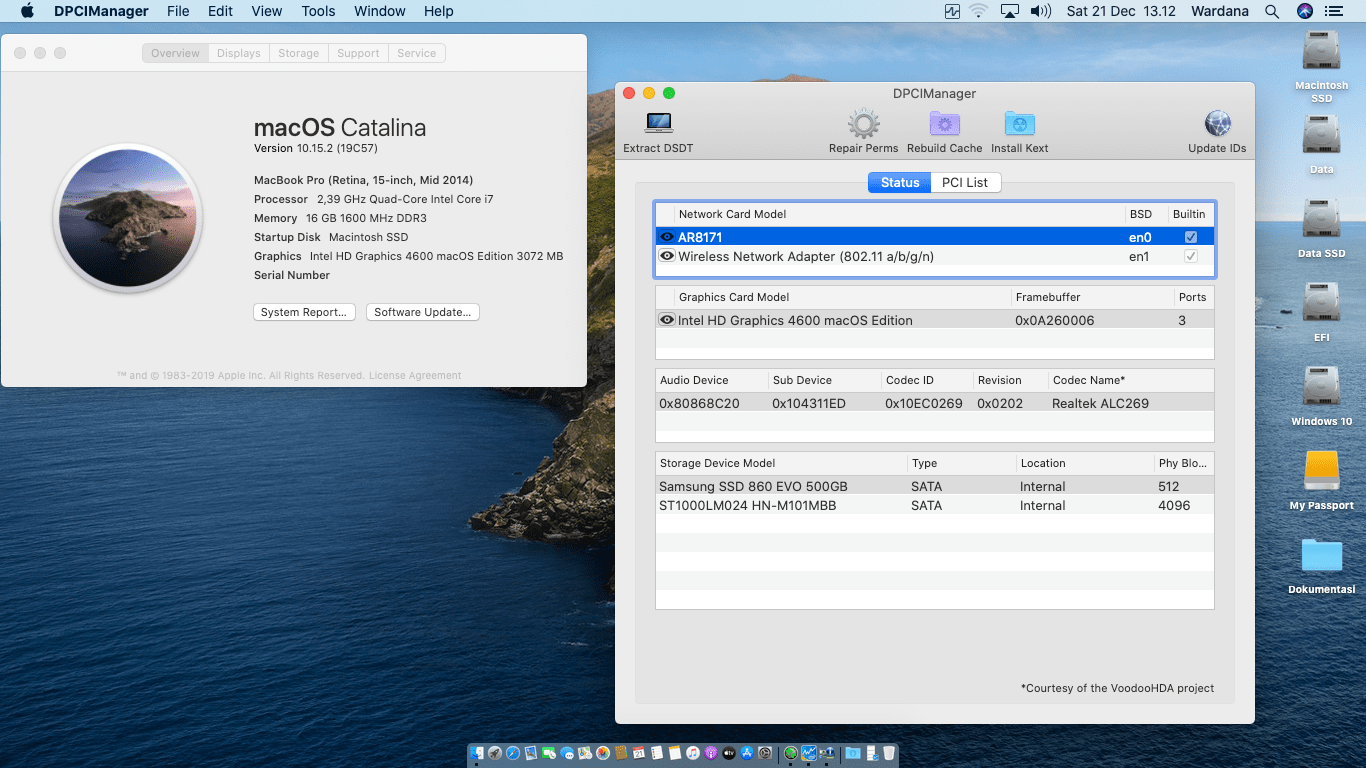Click the System Report button
Screen dimensions: 1366x768
click(x=304, y=312)
